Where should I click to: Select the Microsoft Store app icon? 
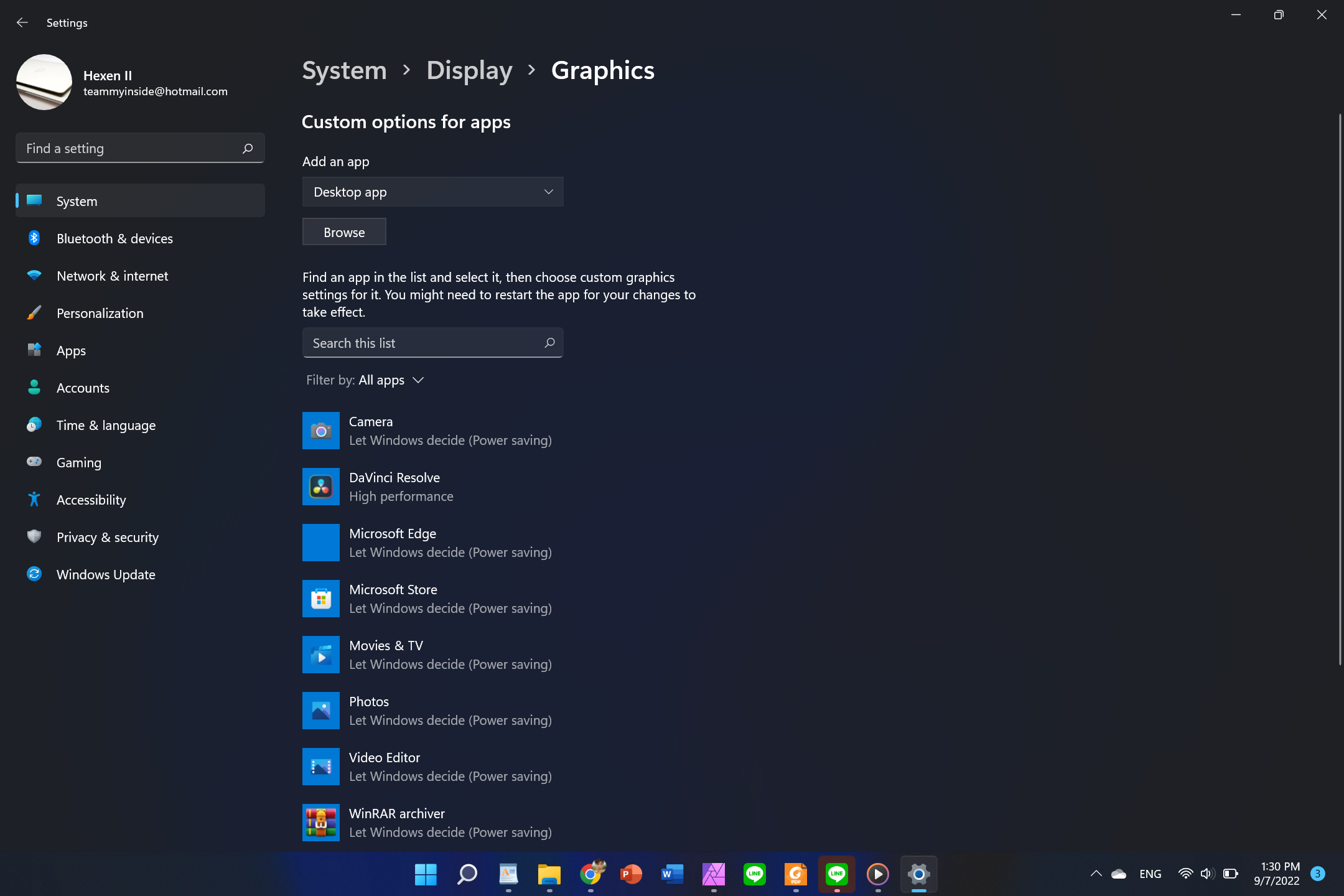pyautogui.click(x=321, y=599)
